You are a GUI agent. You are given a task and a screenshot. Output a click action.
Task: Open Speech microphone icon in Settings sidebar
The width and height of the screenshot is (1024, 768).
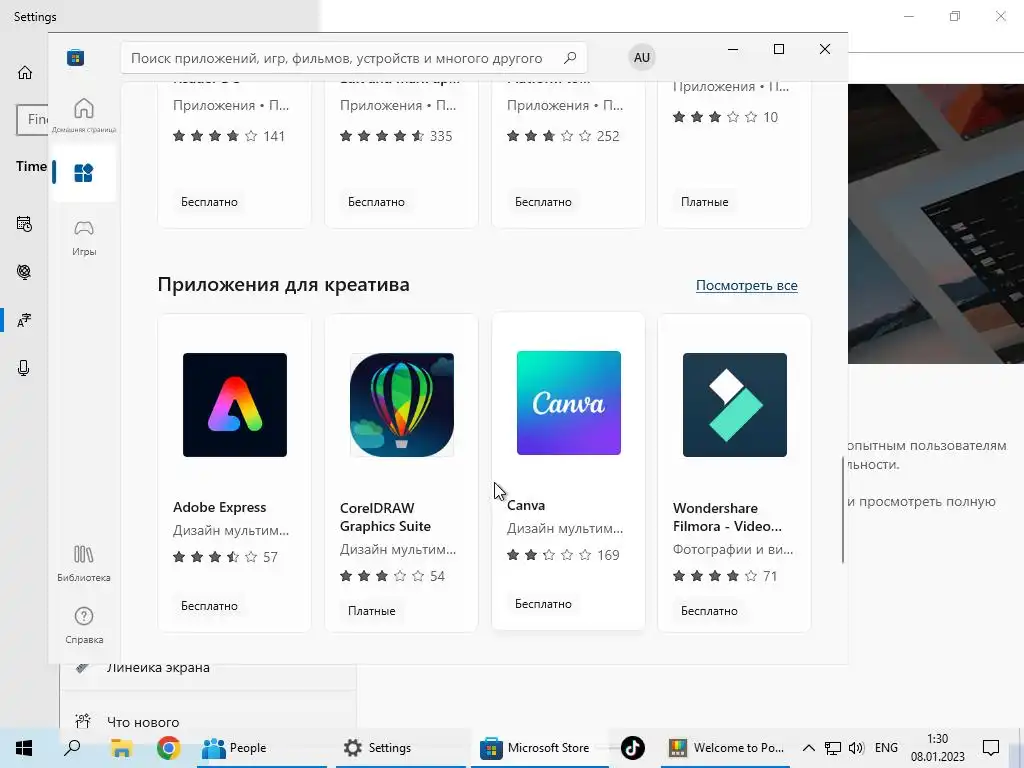[24, 368]
